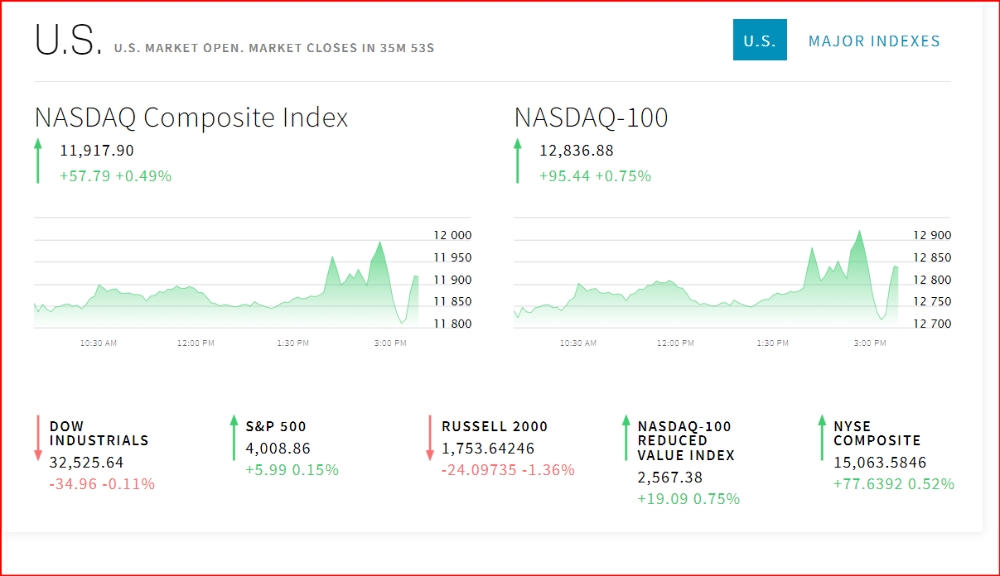The image size is (1000, 576).
Task: Select the change +95.44 +0.75%
Action: (x=595, y=176)
